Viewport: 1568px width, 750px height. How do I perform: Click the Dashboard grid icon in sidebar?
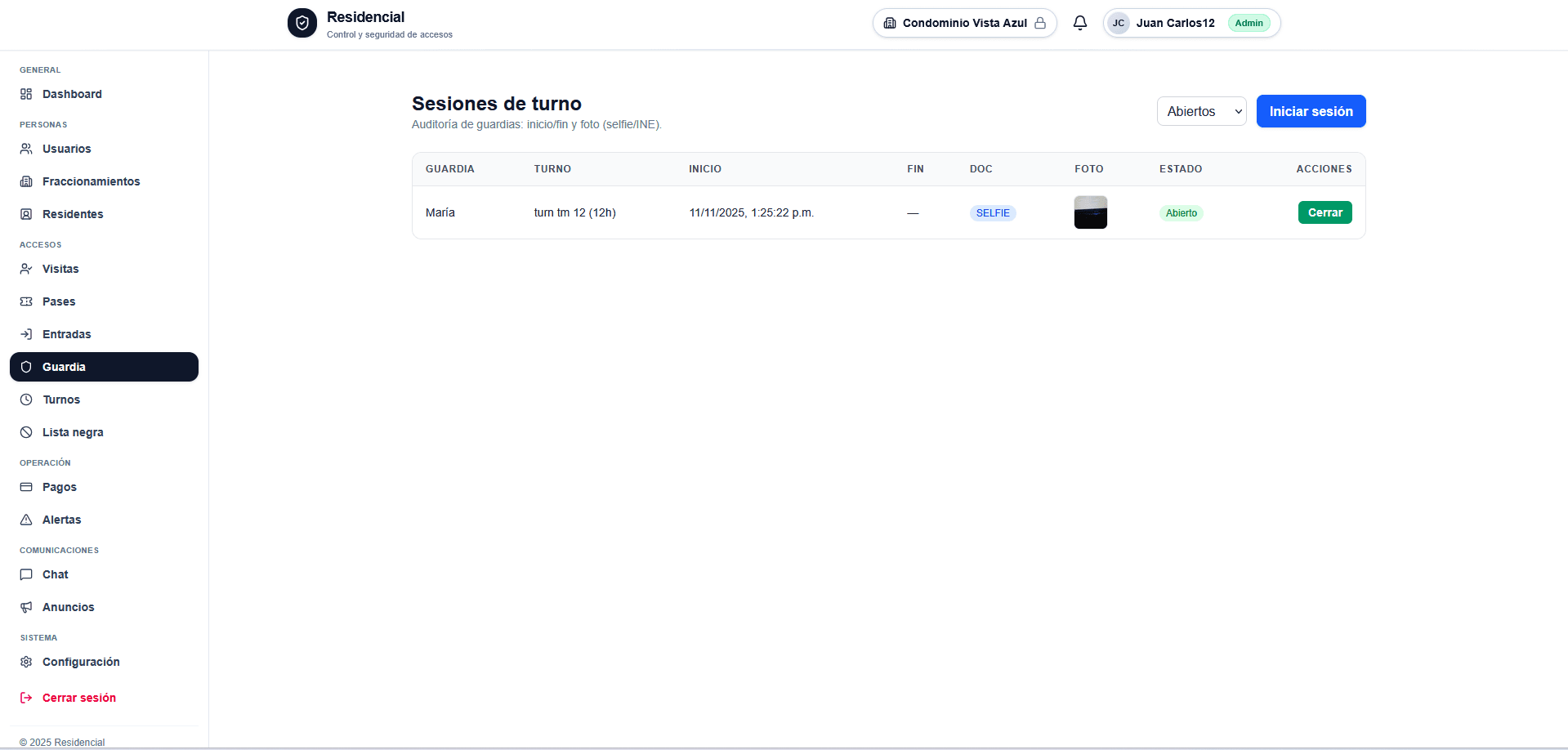(x=26, y=94)
